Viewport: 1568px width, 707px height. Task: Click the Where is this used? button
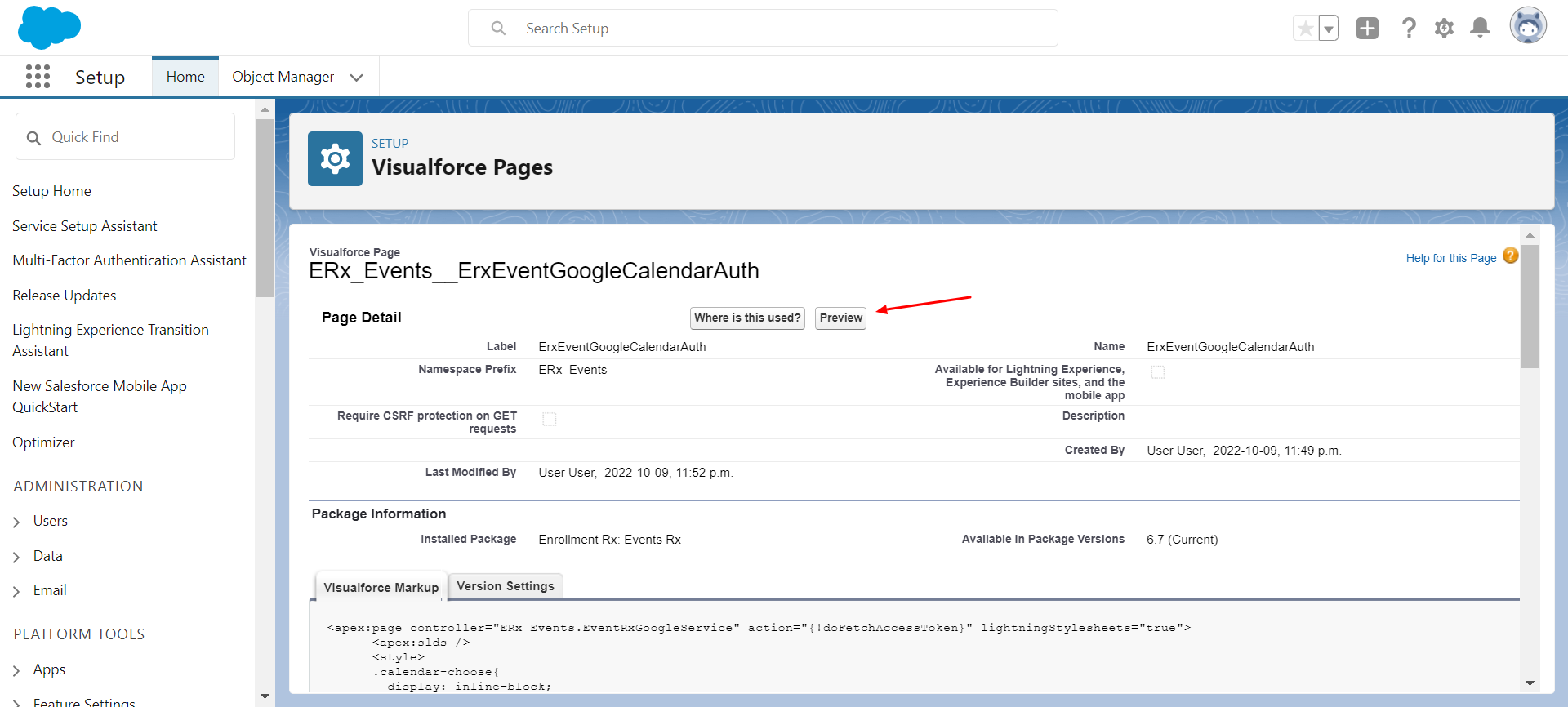pyautogui.click(x=747, y=318)
